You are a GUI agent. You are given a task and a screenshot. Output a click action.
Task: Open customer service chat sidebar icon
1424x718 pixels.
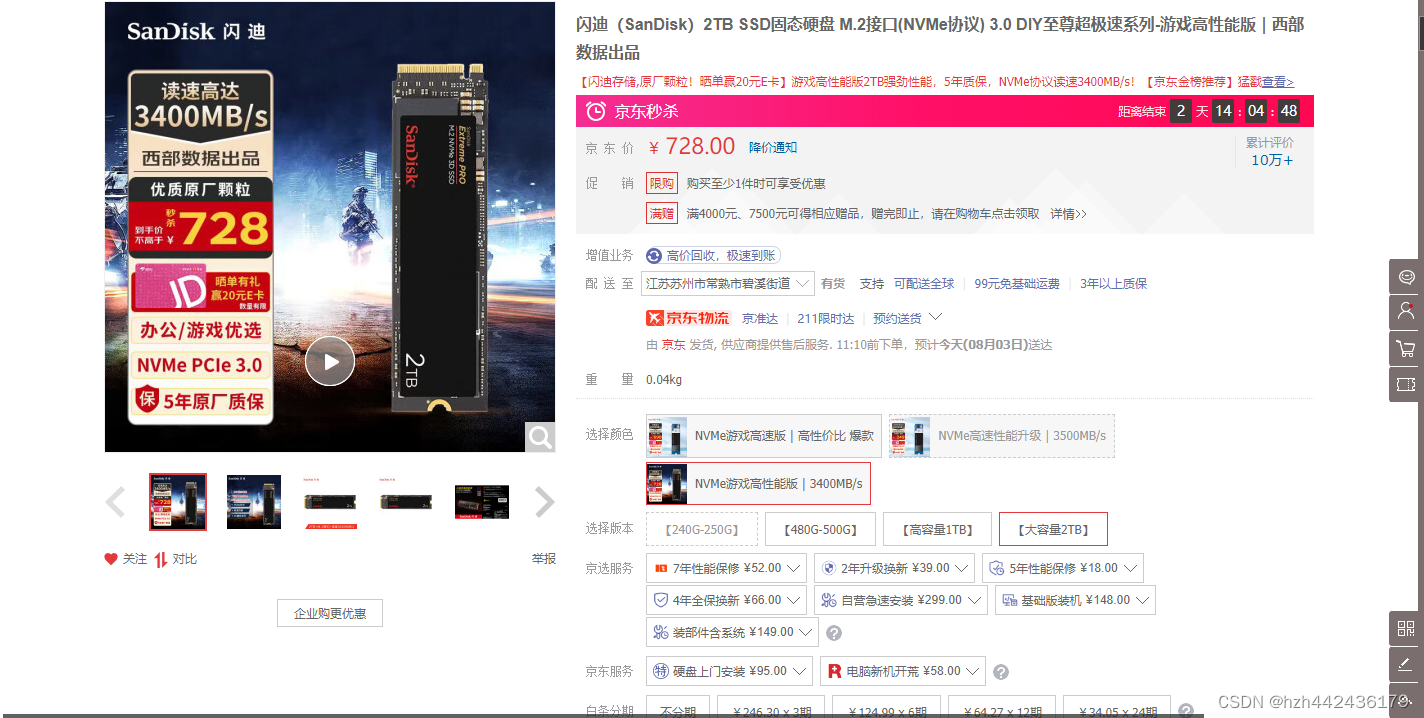(x=1406, y=277)
